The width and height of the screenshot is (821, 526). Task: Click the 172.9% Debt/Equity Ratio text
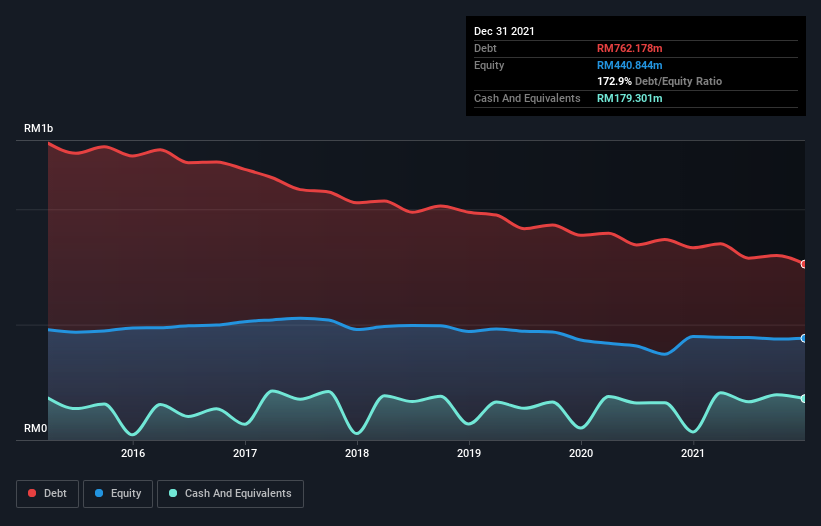click(659, 81)
